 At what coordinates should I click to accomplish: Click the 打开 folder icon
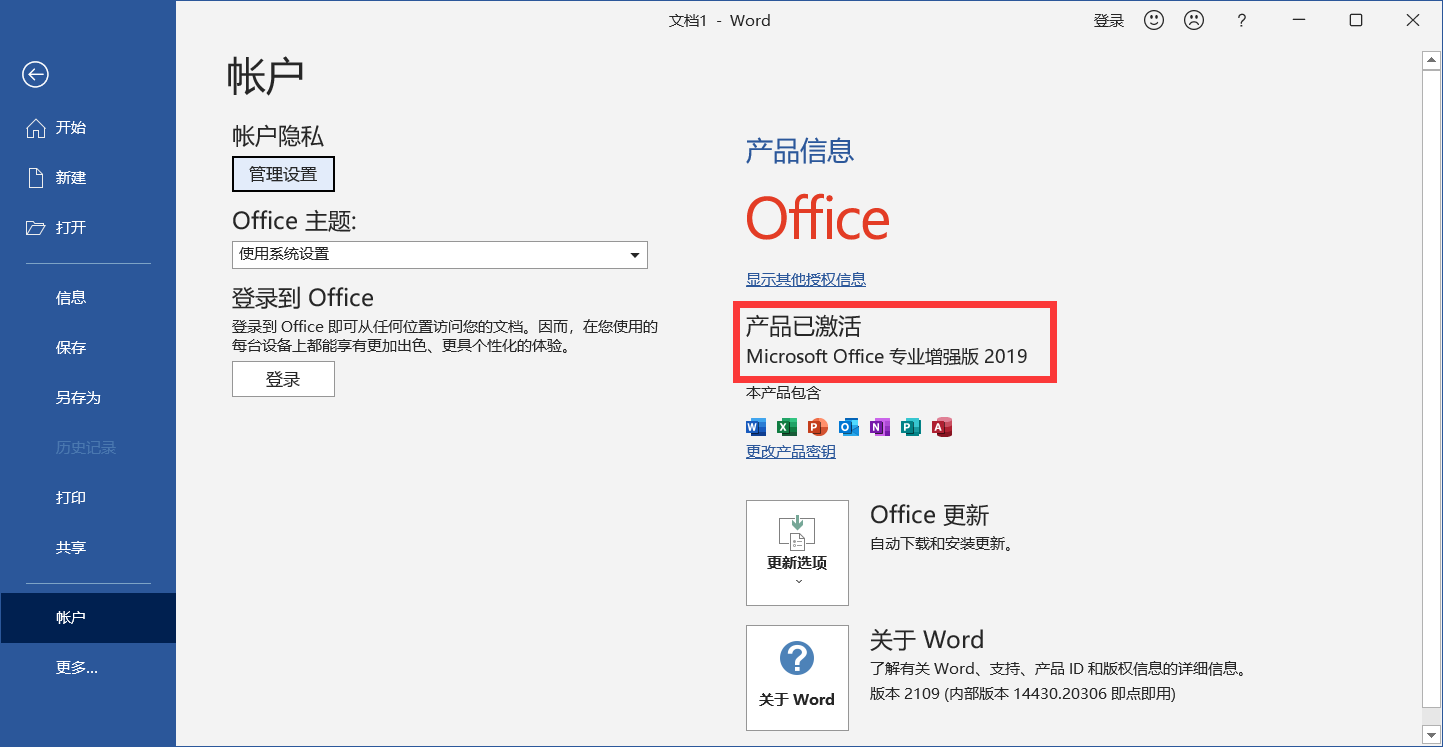coord(36,228)
